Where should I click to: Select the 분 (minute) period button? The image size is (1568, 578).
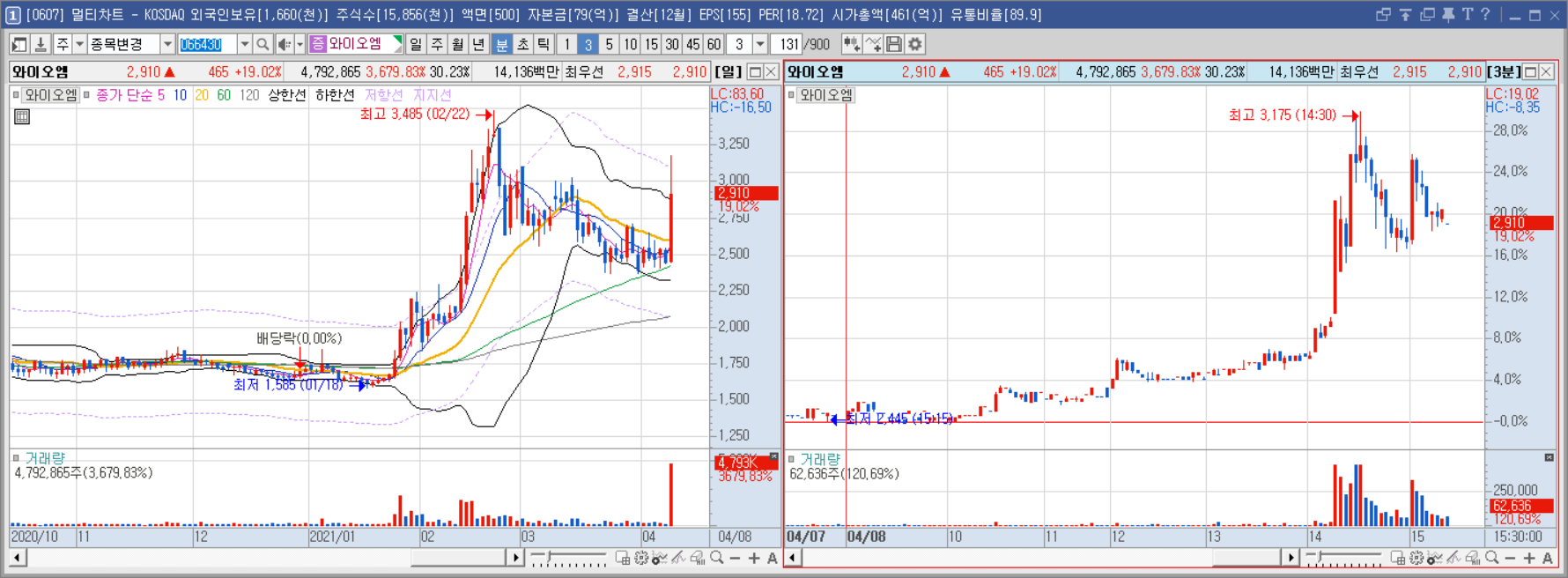pyautogui.click(x=501, y=44)
